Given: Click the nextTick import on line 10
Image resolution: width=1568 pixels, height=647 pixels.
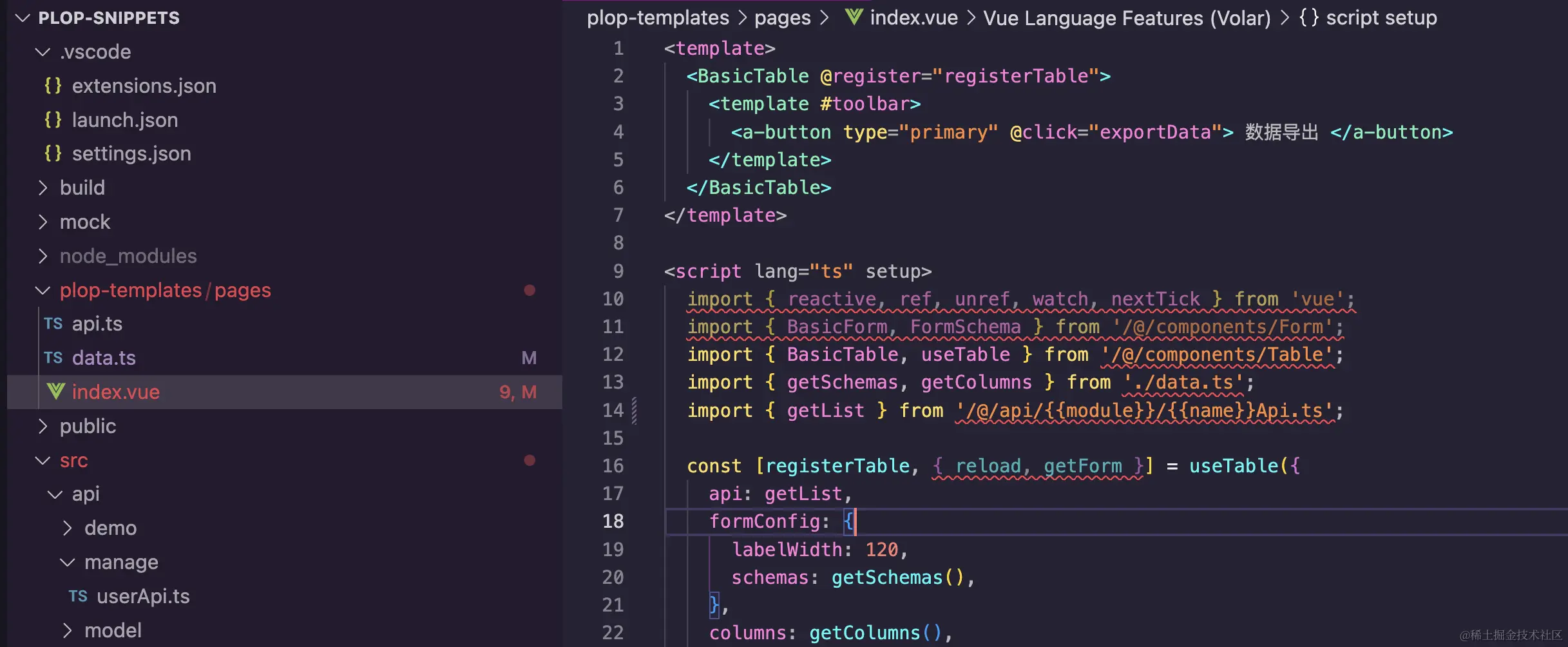Looking at the screenshot, I should 1156,299.
